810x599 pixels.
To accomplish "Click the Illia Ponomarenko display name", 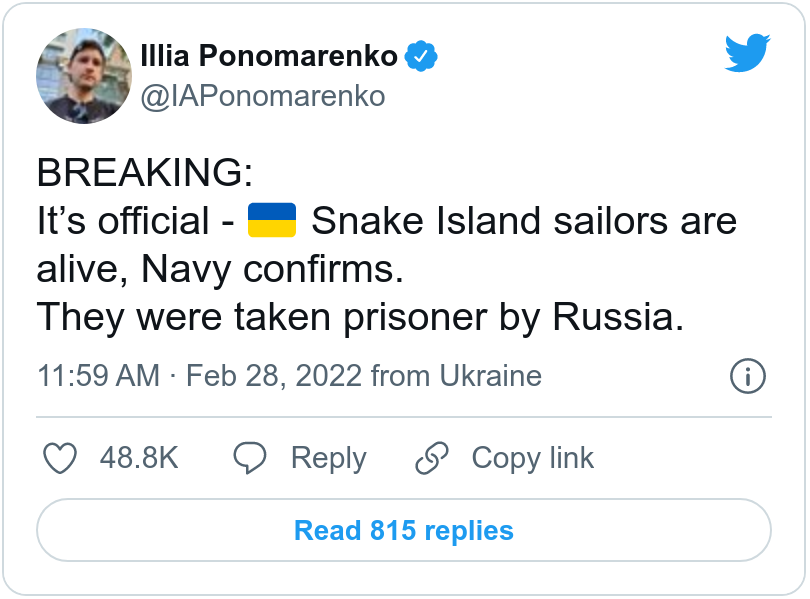I will click(269, 56).
